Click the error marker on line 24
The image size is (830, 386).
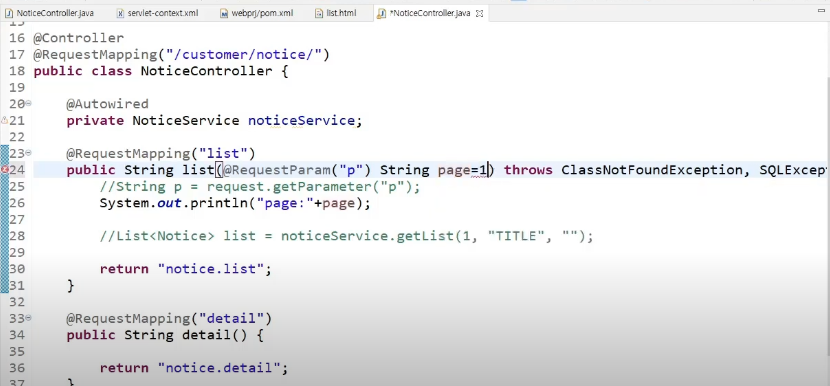pos(4,170)
